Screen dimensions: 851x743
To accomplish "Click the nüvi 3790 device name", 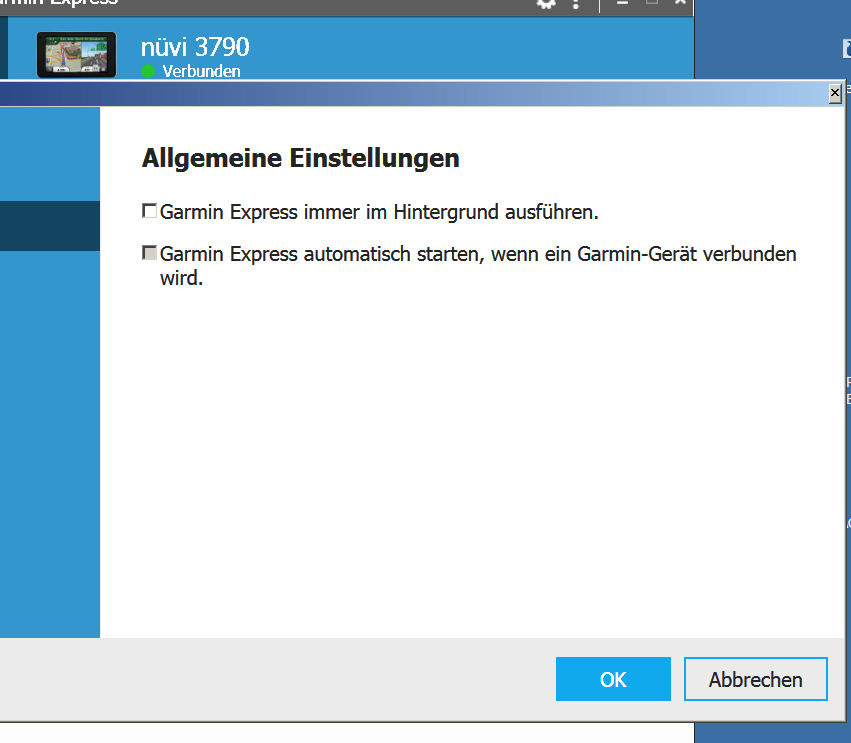I will pos(195,47).
